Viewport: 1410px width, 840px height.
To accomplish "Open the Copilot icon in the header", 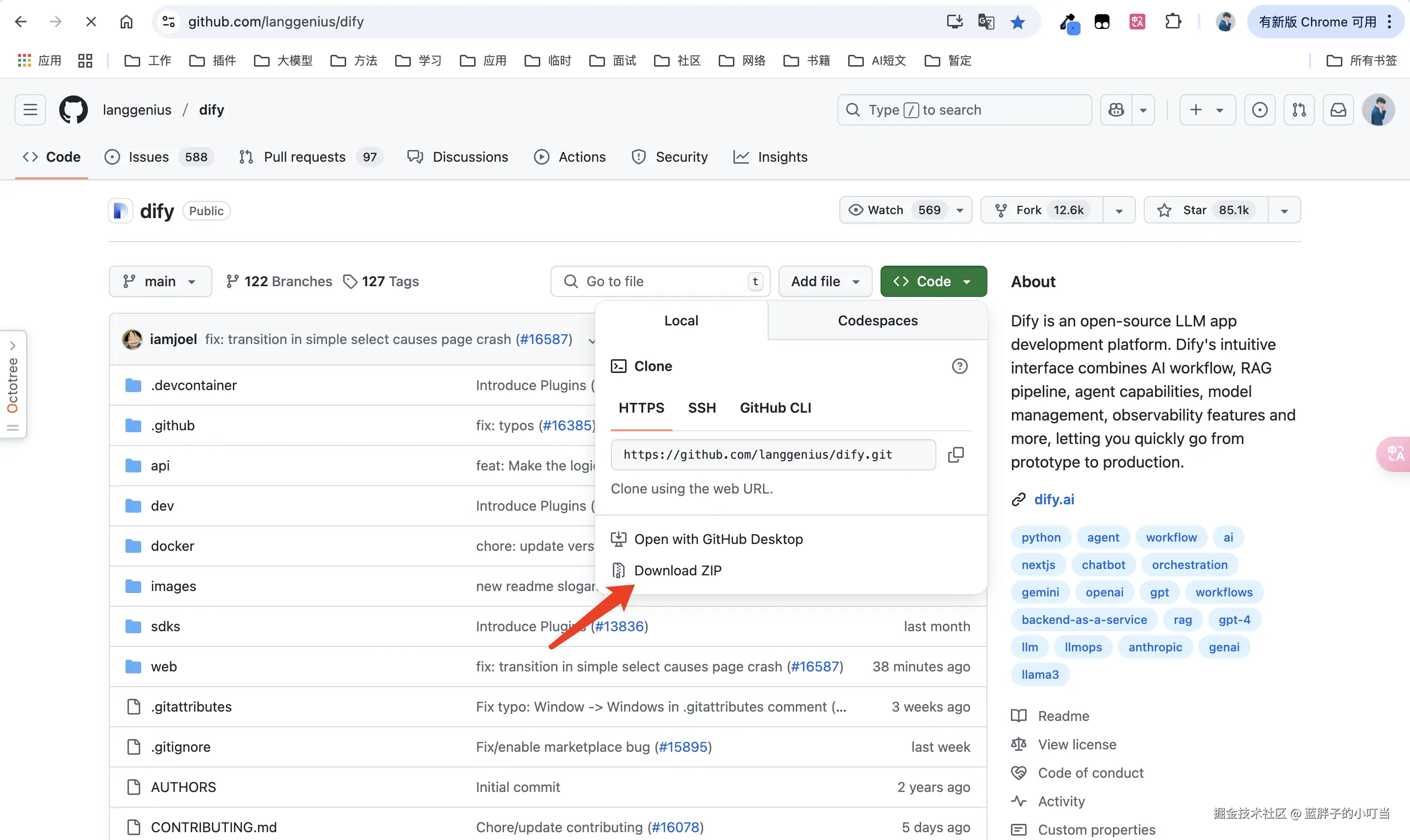I will click(x=1116, y=110).
